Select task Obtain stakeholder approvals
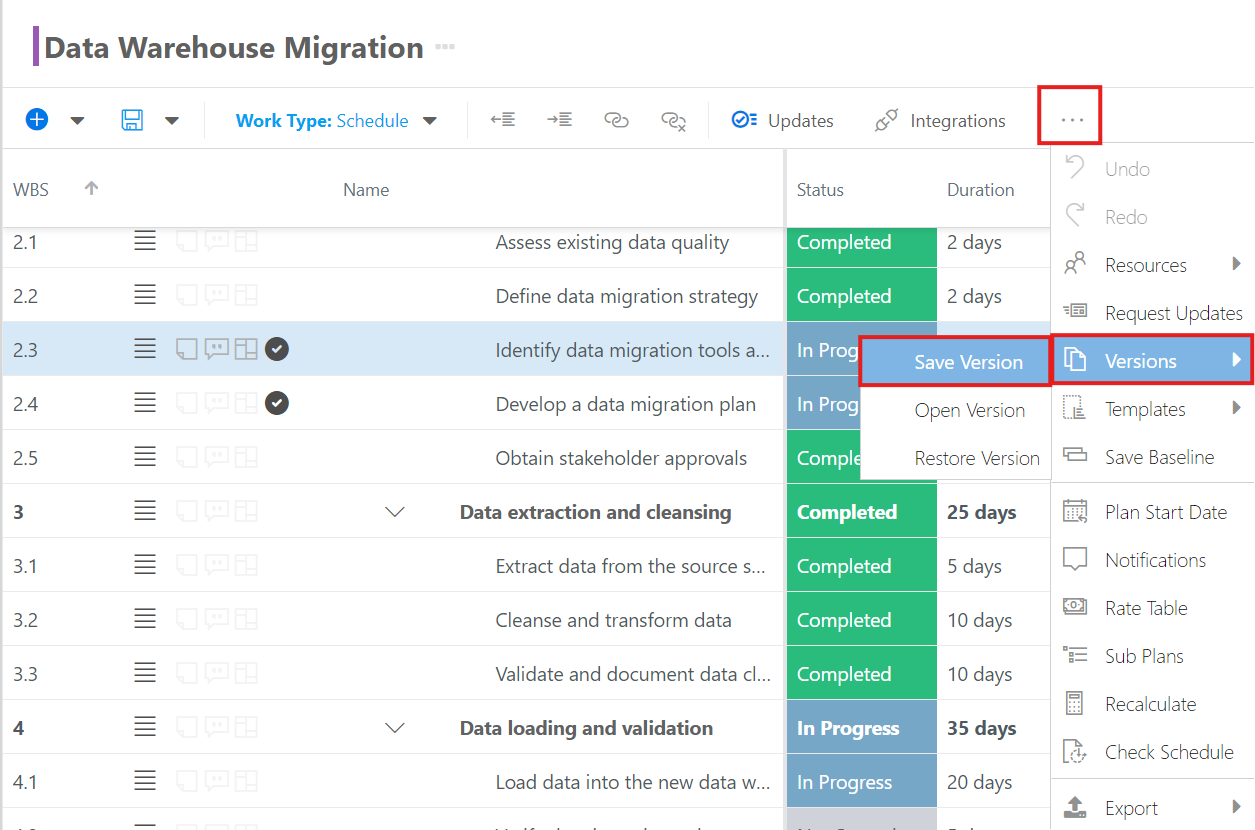The height and width of the screenshot is (830, 1255). (621, 458)
